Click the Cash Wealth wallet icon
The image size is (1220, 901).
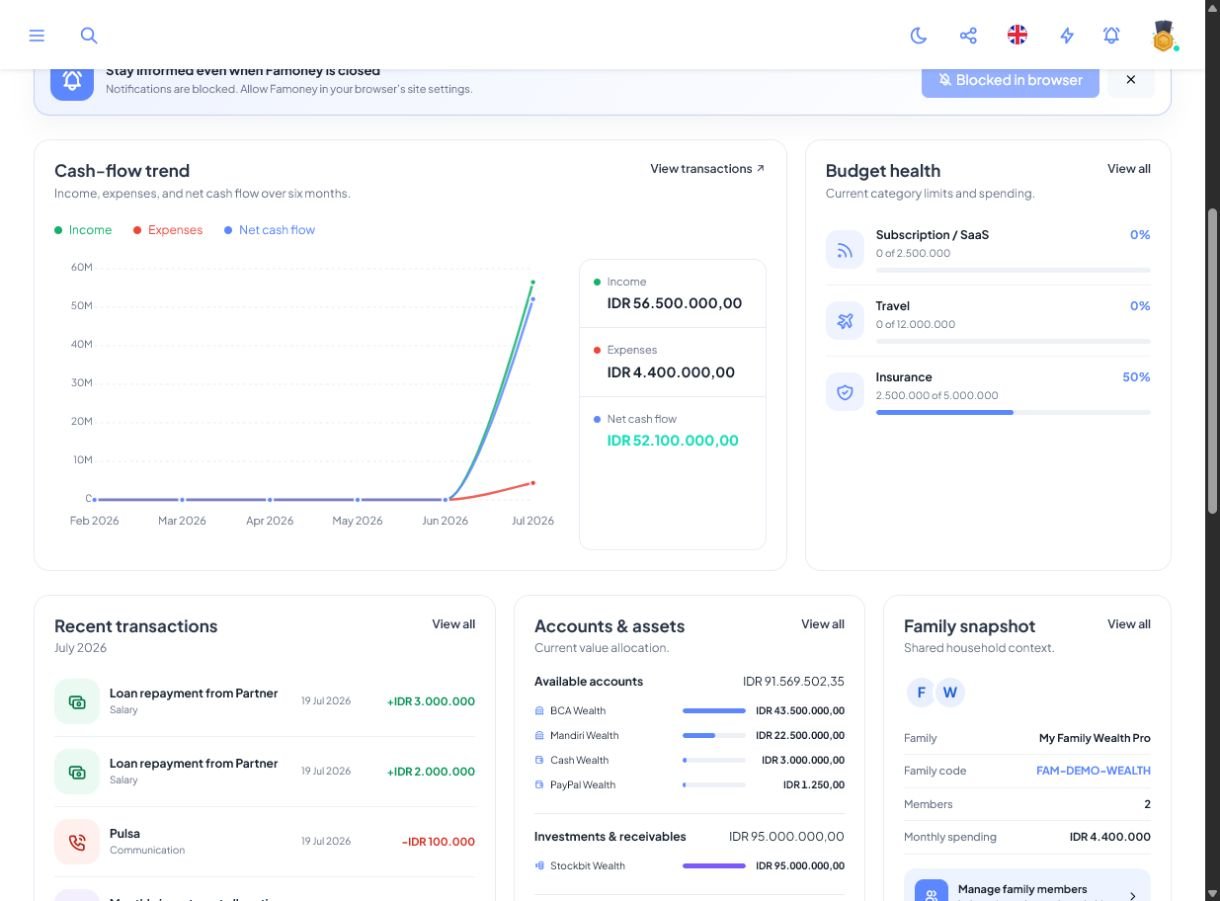pos(540,761)
